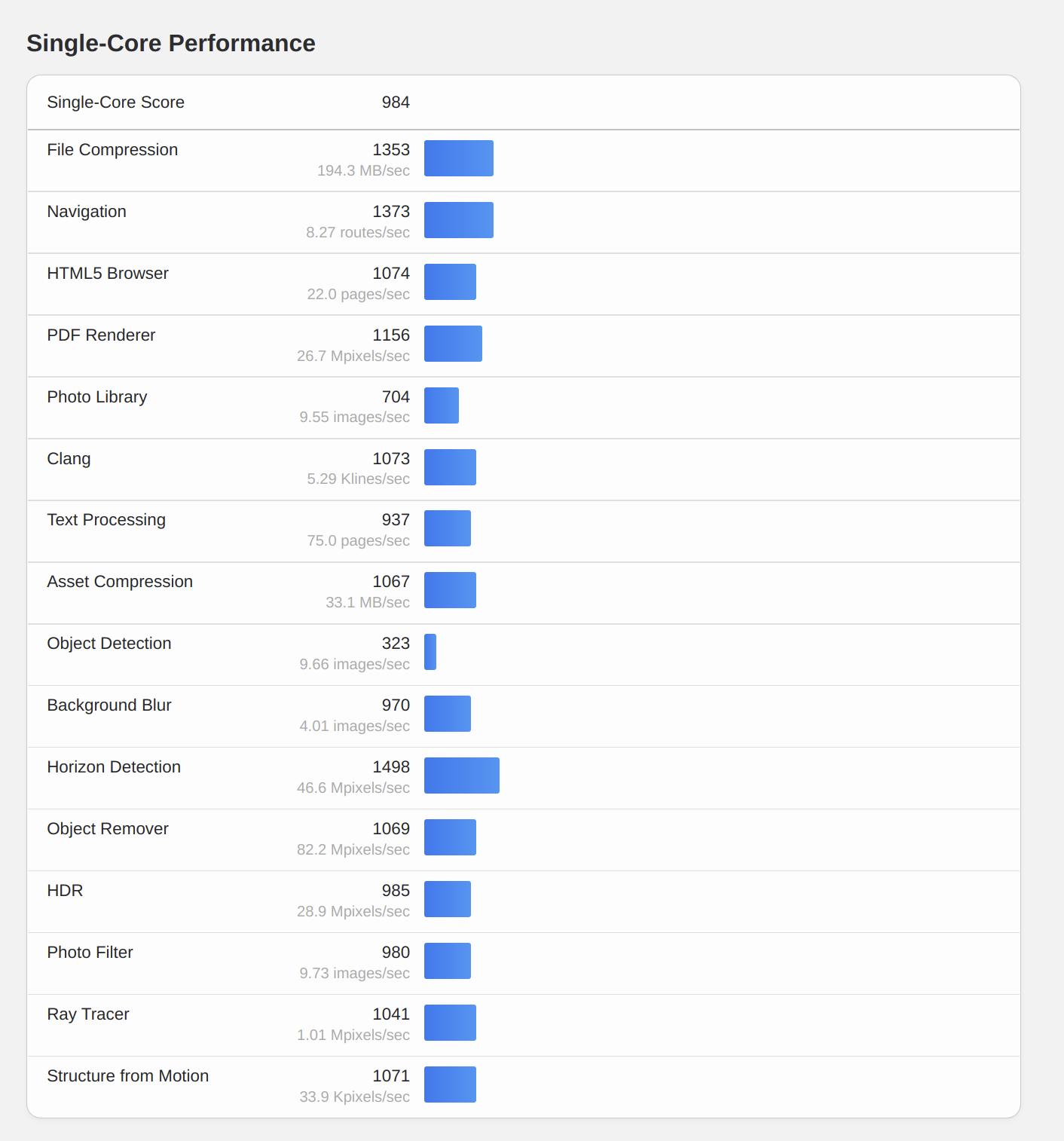Select the HTML5 Browser row label
This screenshot has width=1064, height=1141.
pos(108,274)
